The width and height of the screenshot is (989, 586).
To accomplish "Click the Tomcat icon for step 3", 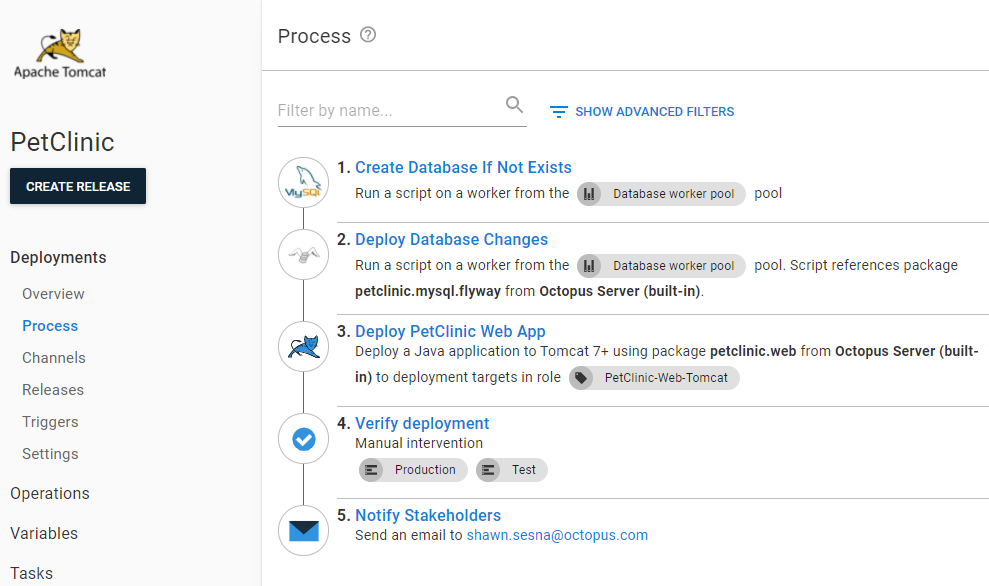I will coord(303,347).
